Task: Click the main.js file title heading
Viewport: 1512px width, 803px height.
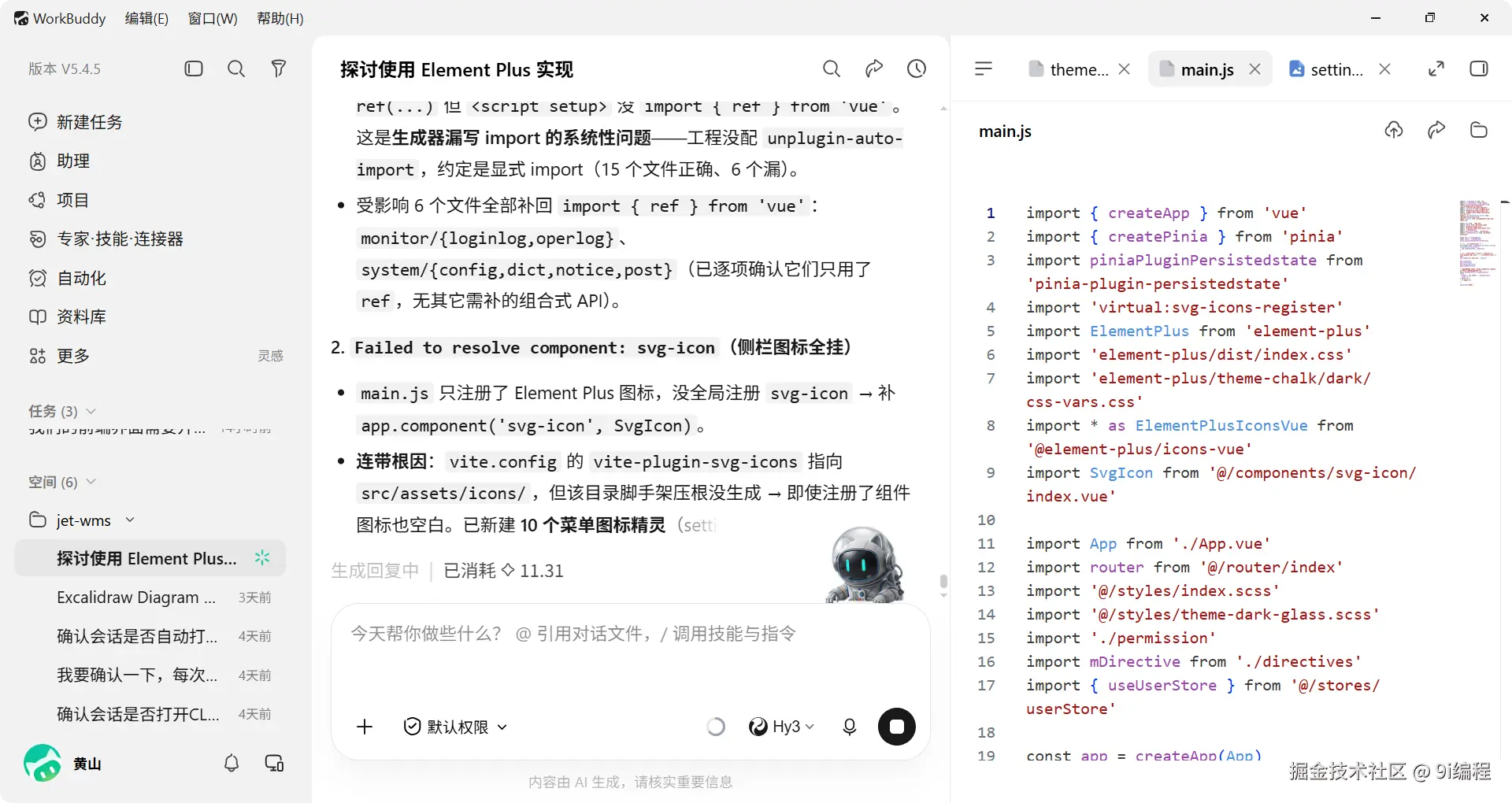Action: (1005, 131)
